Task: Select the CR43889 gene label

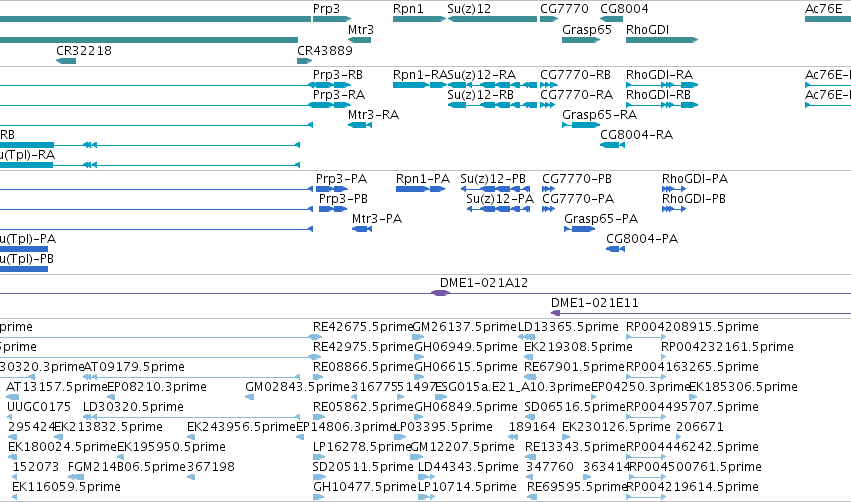Action: coord(325,51)
